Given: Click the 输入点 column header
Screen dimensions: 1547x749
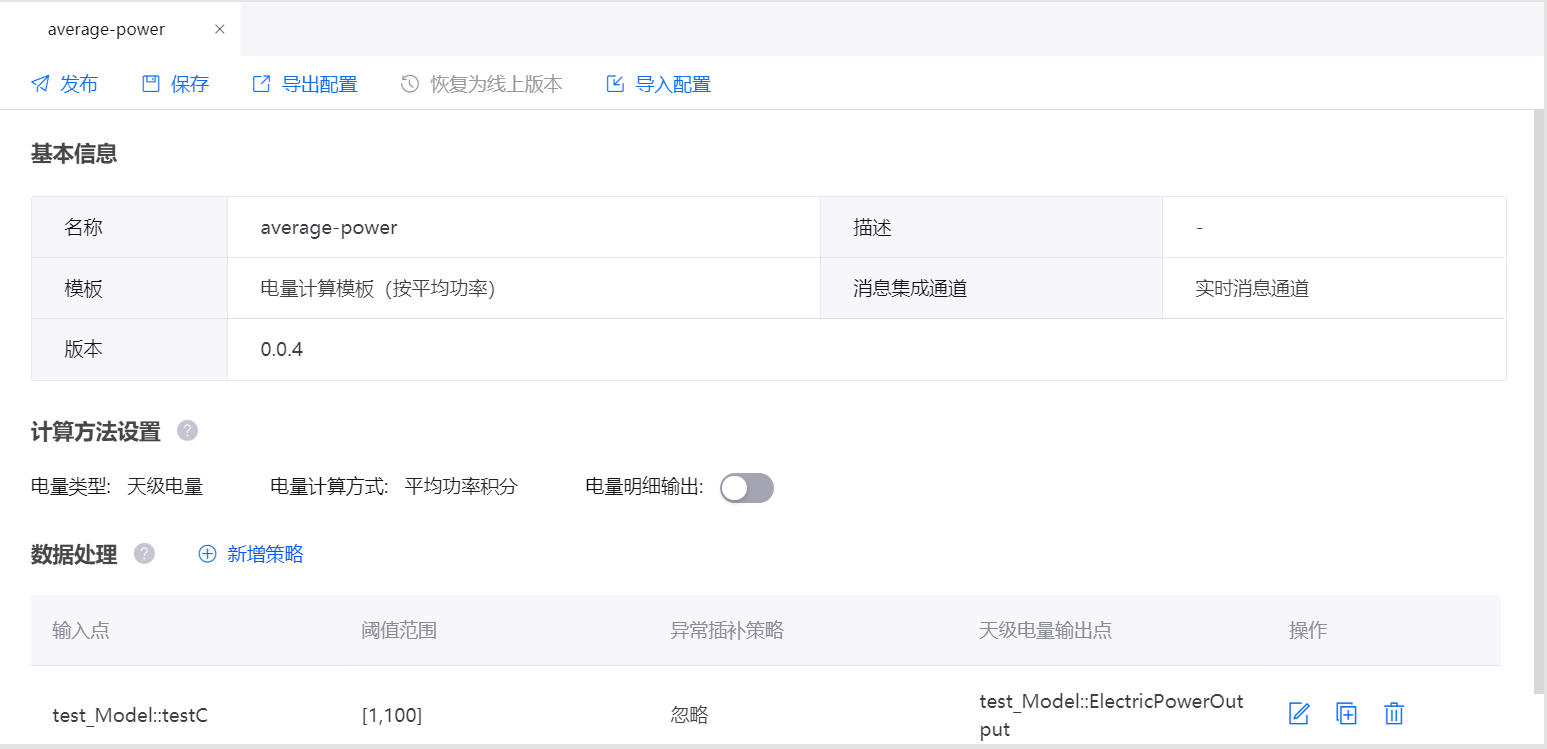Looking at the screenshot, I should tap(82, 630).
